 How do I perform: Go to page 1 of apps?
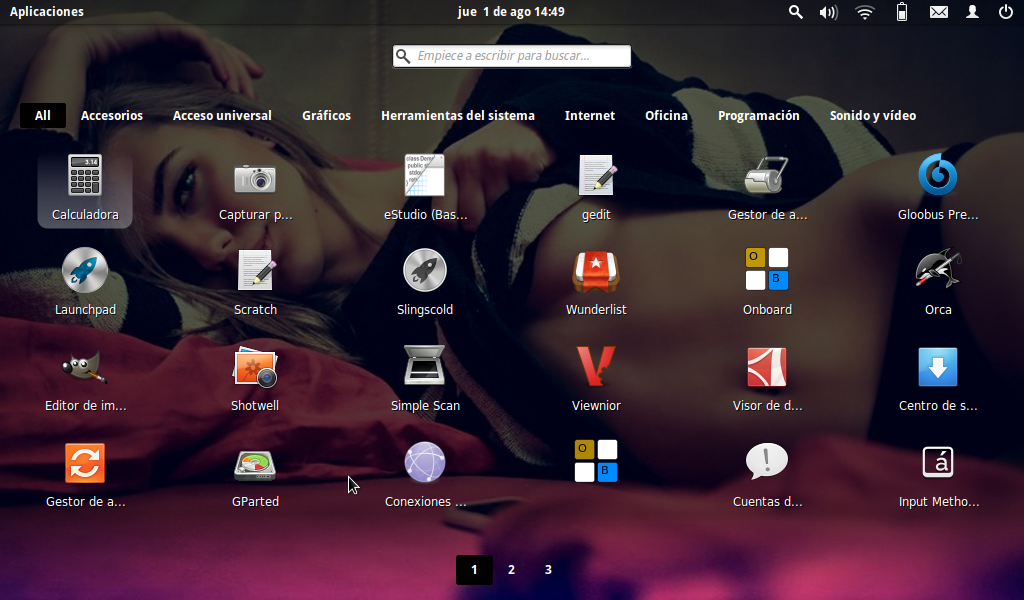pyautogui.click(x=474, y=569)
